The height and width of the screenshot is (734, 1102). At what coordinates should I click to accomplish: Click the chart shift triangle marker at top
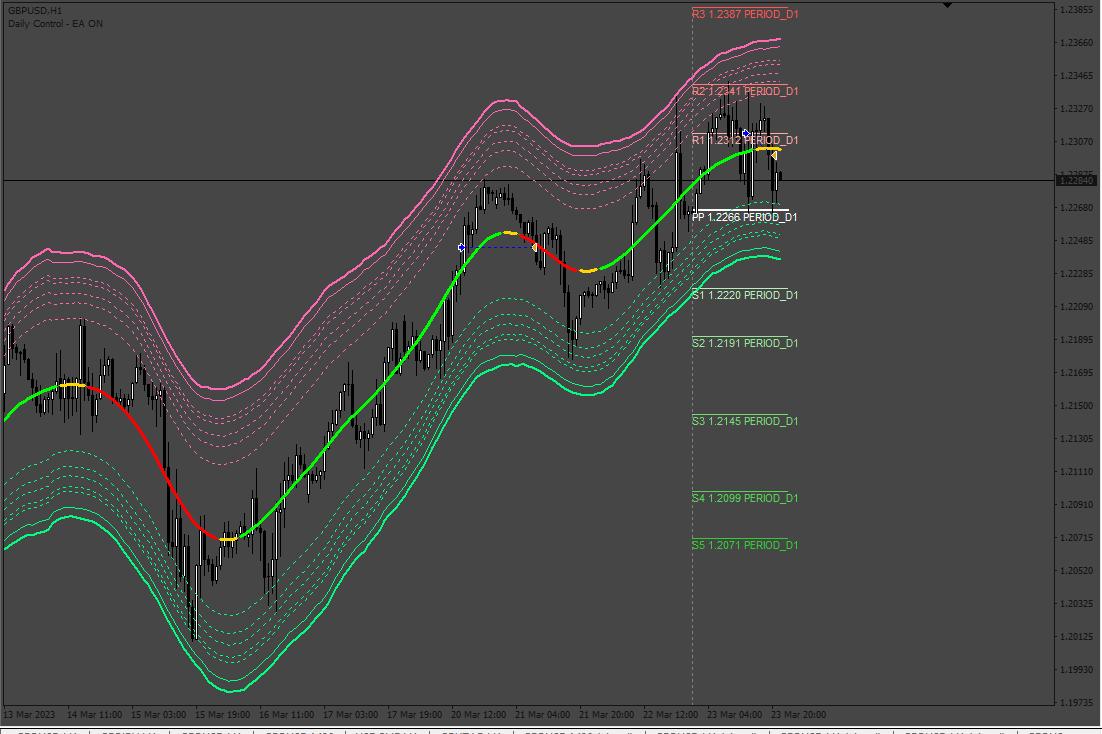(x=947, y=5)
